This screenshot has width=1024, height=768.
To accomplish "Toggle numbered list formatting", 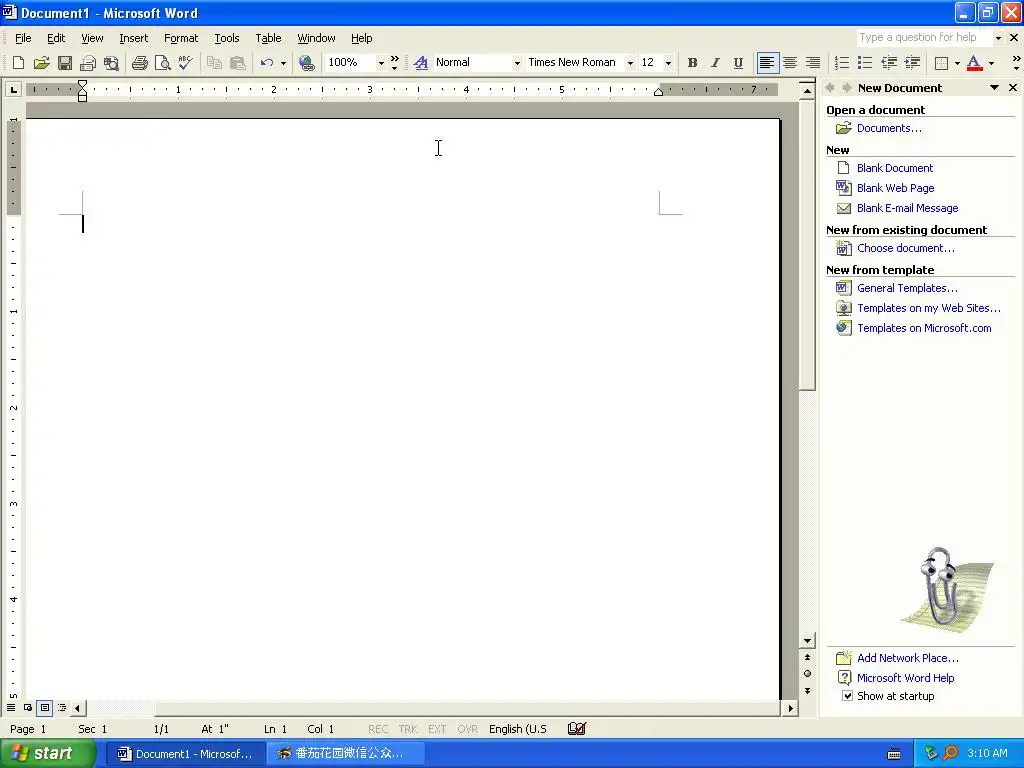I will pyautogui.click(x=842, y=63).
